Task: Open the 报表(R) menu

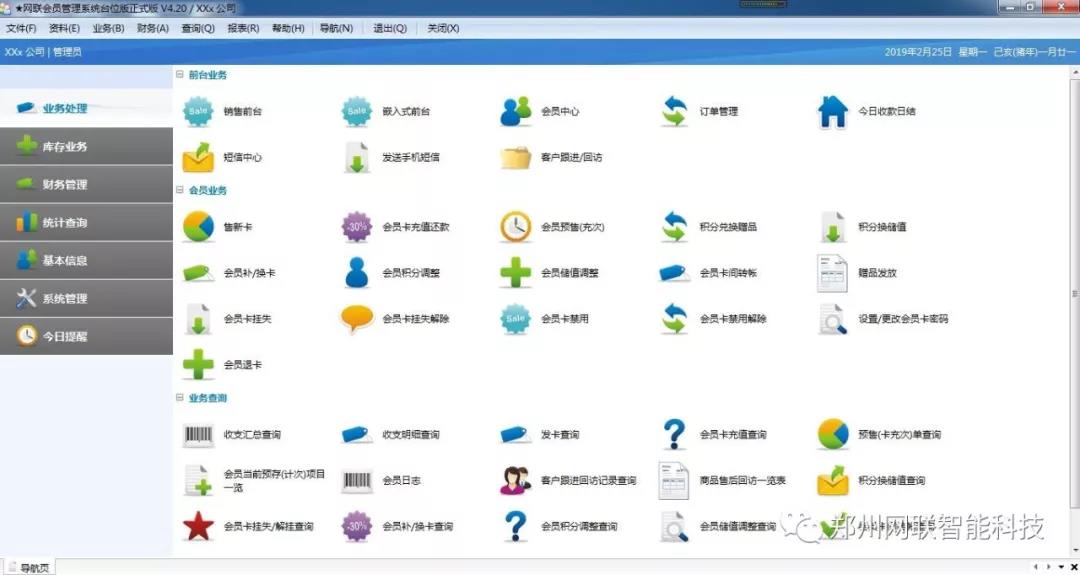Action: [x=243, y=28]
